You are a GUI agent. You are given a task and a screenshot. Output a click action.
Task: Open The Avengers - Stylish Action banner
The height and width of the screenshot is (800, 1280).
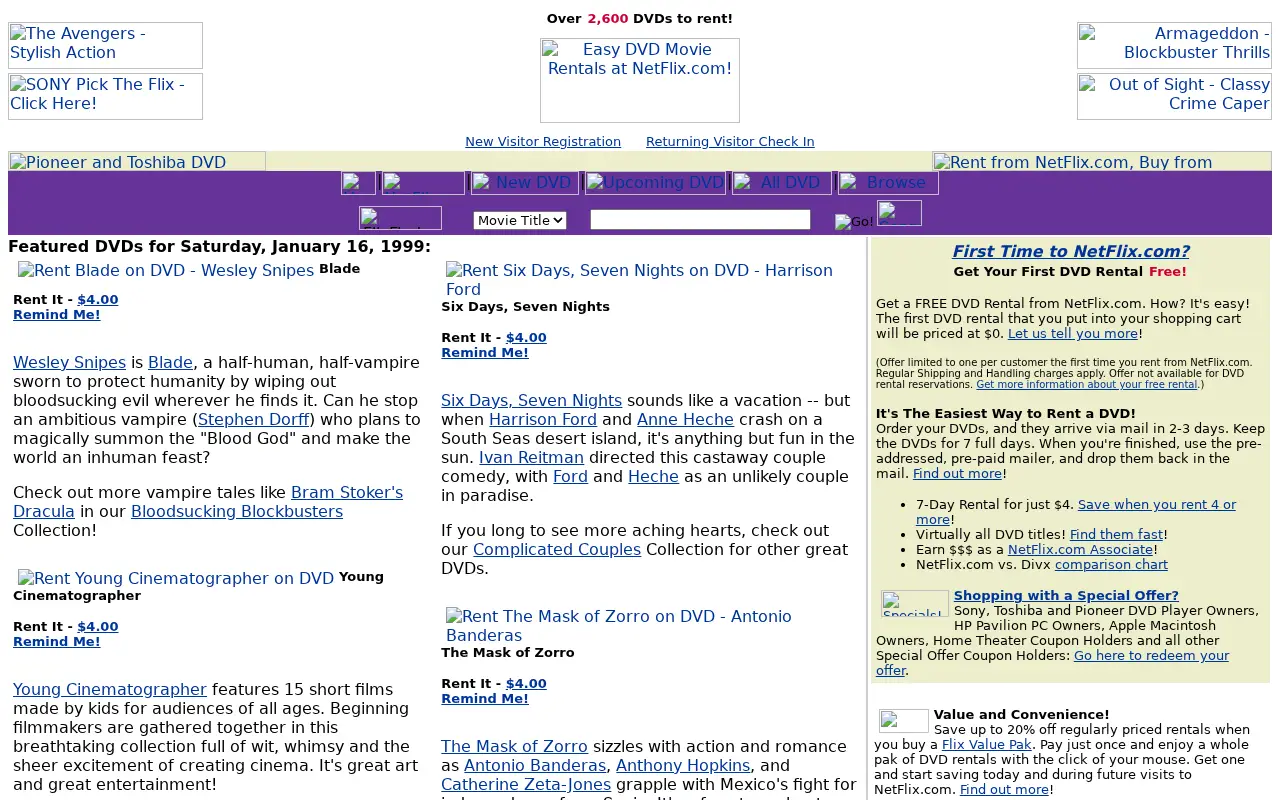(x=105, y=45)
